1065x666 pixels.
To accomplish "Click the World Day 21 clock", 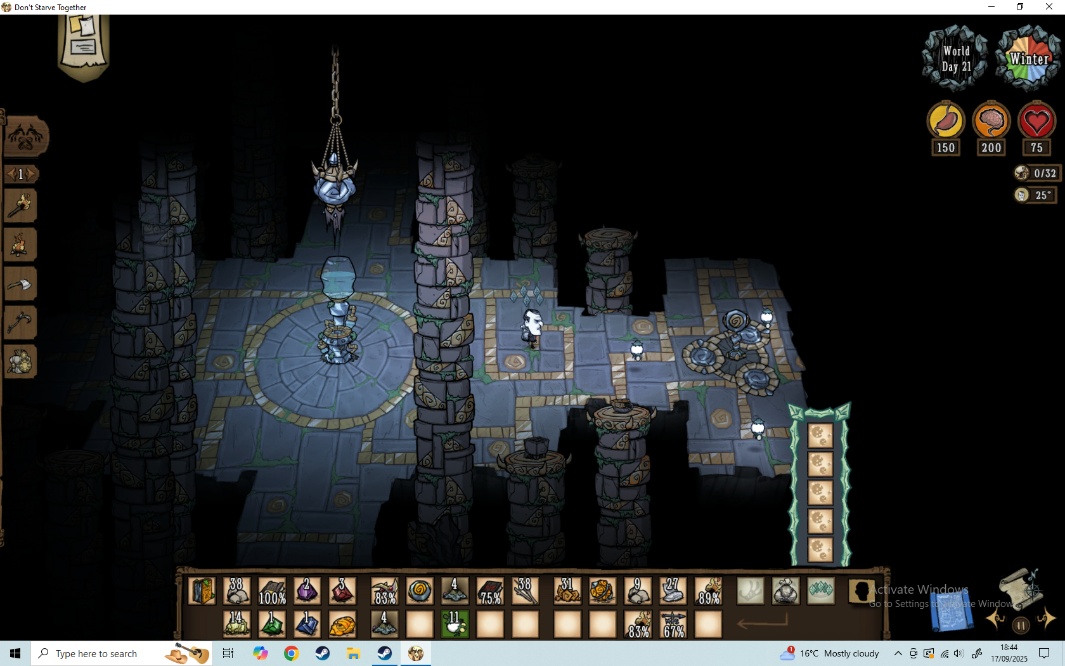I will [956, 58].
